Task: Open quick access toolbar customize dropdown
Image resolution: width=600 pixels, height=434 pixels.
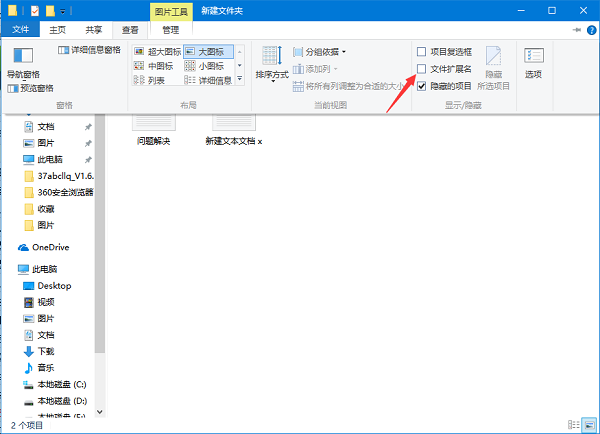Action: click(63, 11)
